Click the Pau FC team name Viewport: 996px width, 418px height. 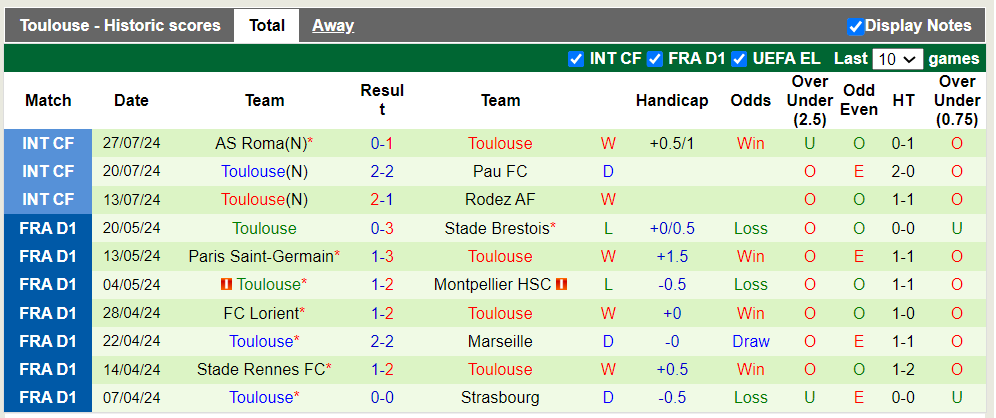[500, 171]
